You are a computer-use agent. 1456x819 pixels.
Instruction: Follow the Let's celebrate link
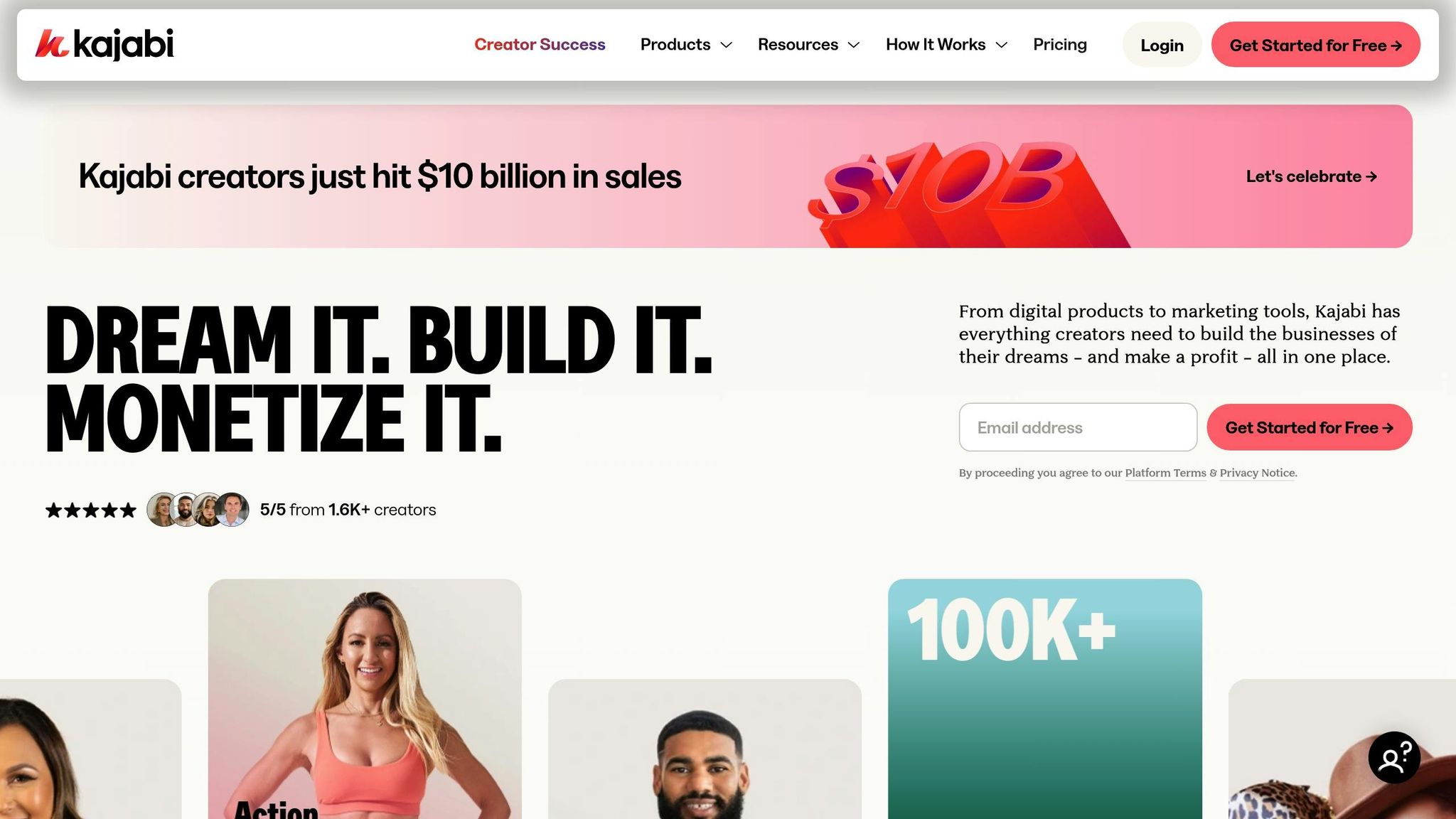click(x=1311, y=176)
